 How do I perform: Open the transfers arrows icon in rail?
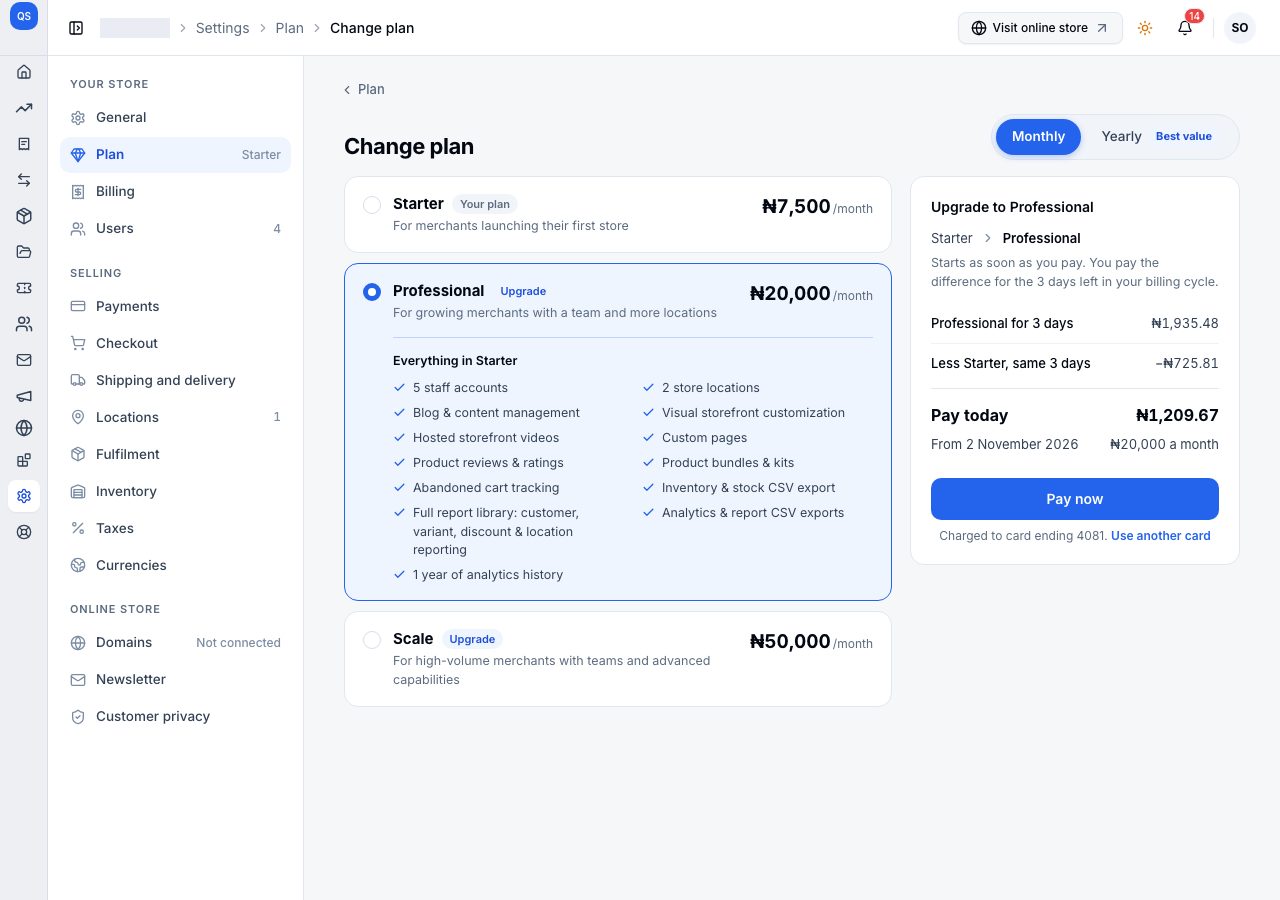(24, 180)
